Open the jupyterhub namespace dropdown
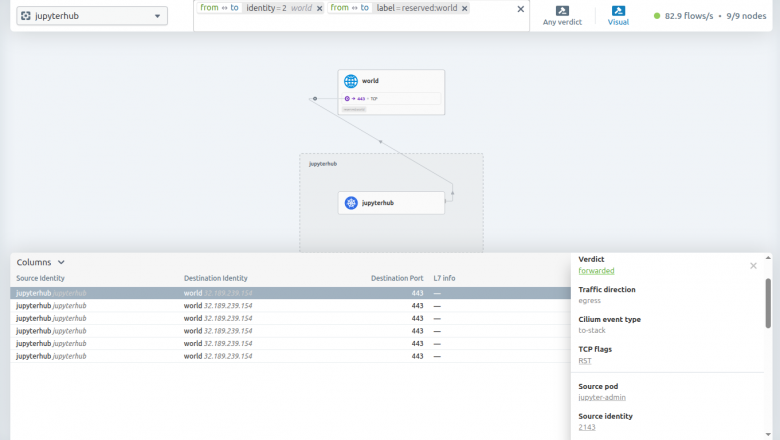The height and width of the screenshot is (440, 780). [x=92, y=16]
